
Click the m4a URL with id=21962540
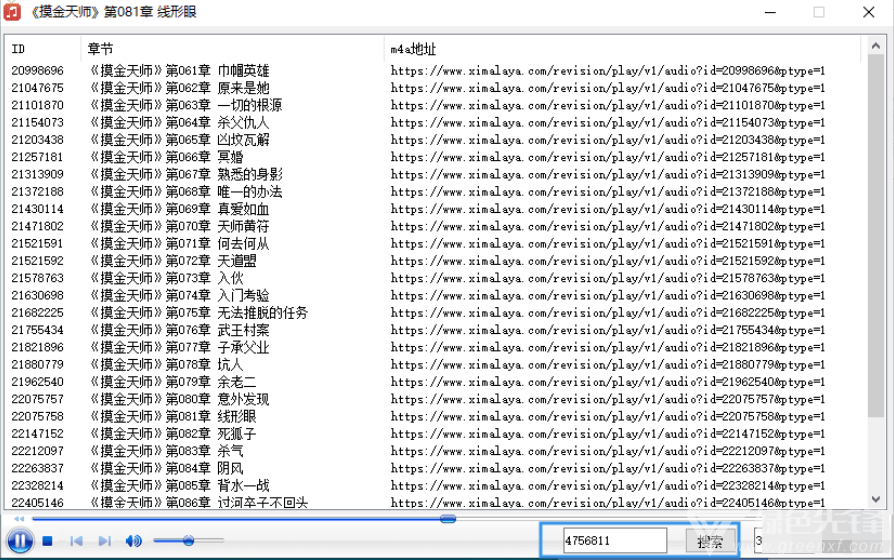pyautogui.click(x=608, y=382)
